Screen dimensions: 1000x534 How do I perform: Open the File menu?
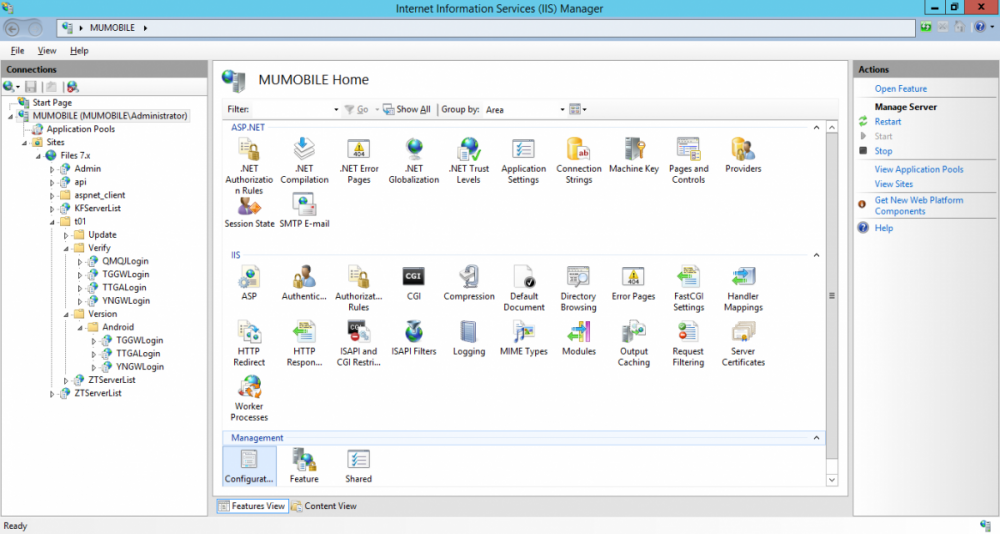coord(17,50)
